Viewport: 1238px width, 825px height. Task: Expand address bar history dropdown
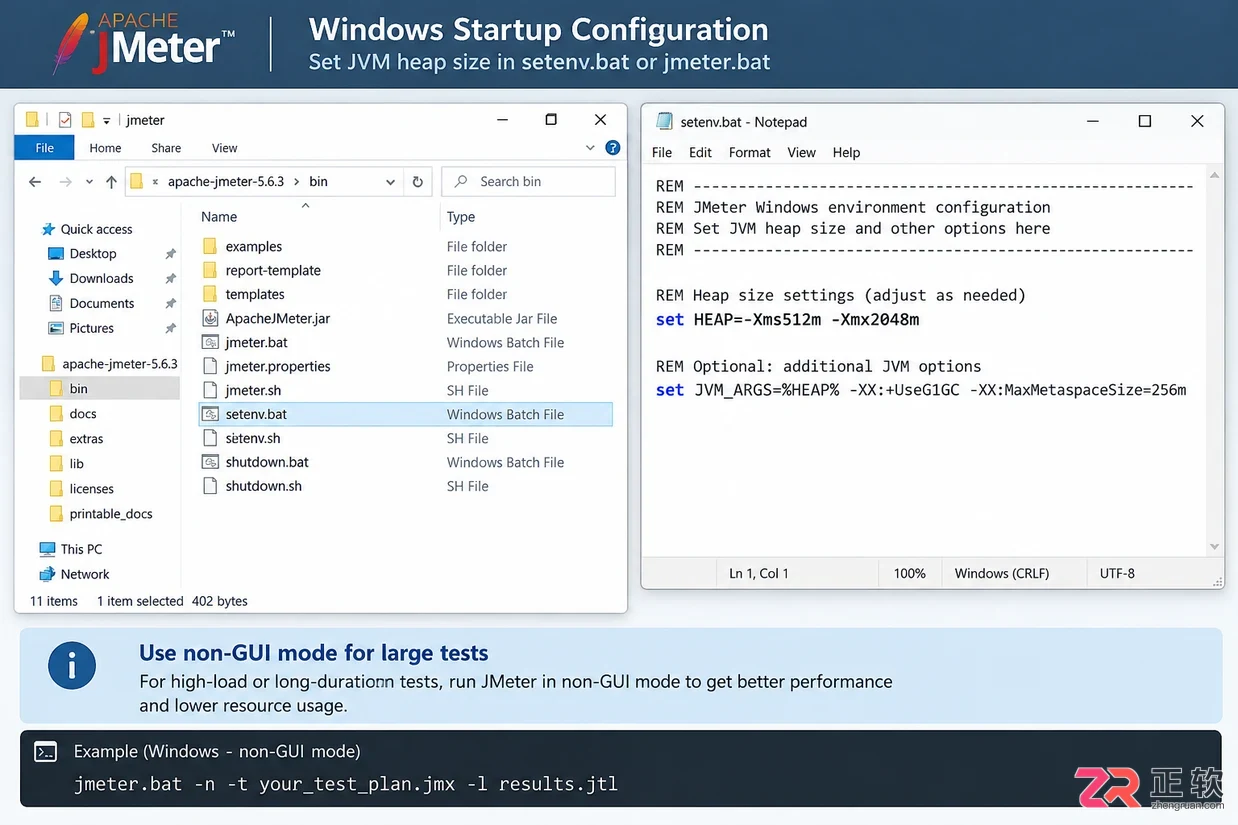391,182
